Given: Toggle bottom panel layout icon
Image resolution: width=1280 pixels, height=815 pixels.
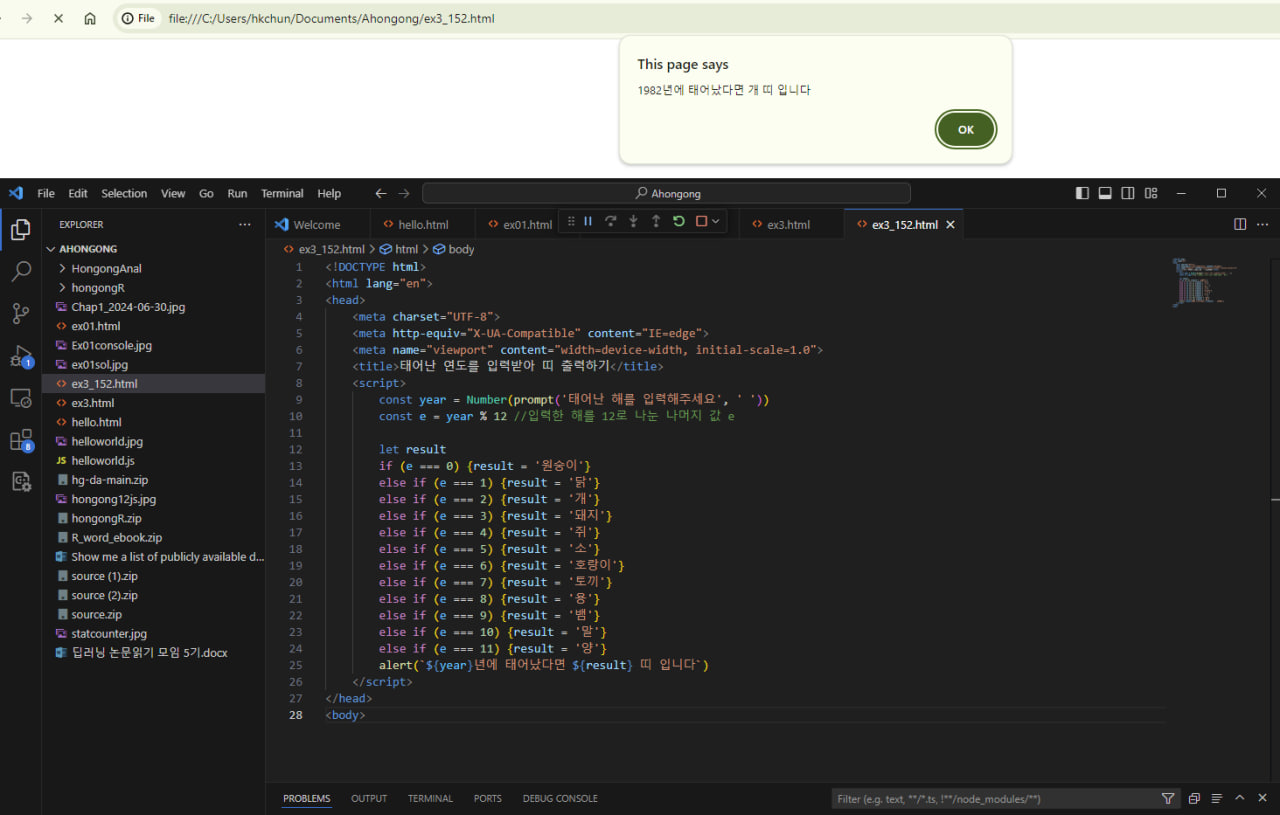Looking at the screenshot, I should (x=1105, y=193).
